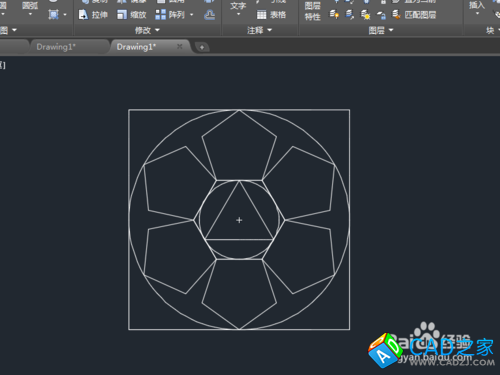500x375 pixels.
Task: Open Layer Properties (图层特性)
Action: 312,11
